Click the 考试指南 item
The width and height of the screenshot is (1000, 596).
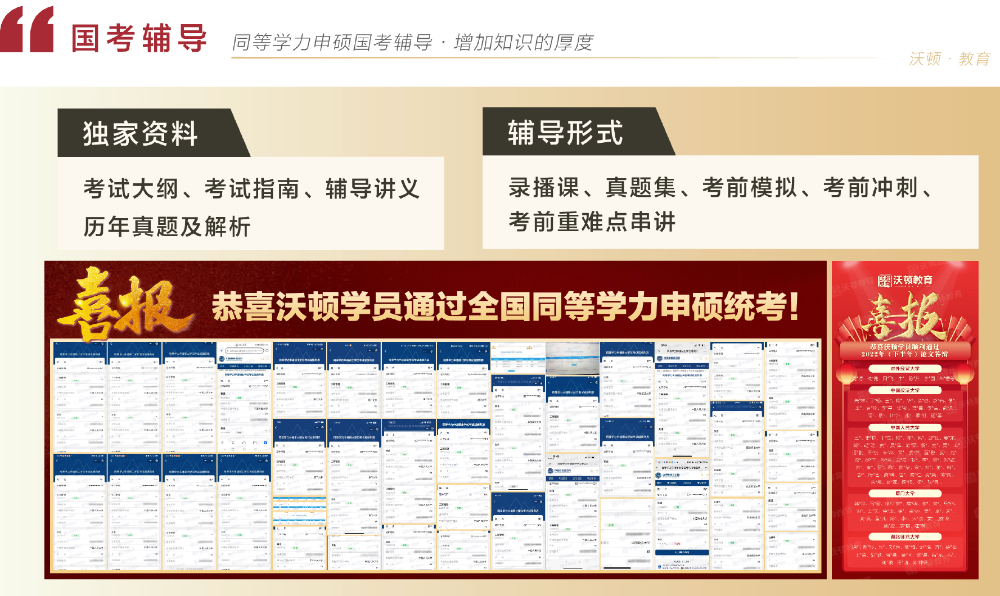pos(252,189)
